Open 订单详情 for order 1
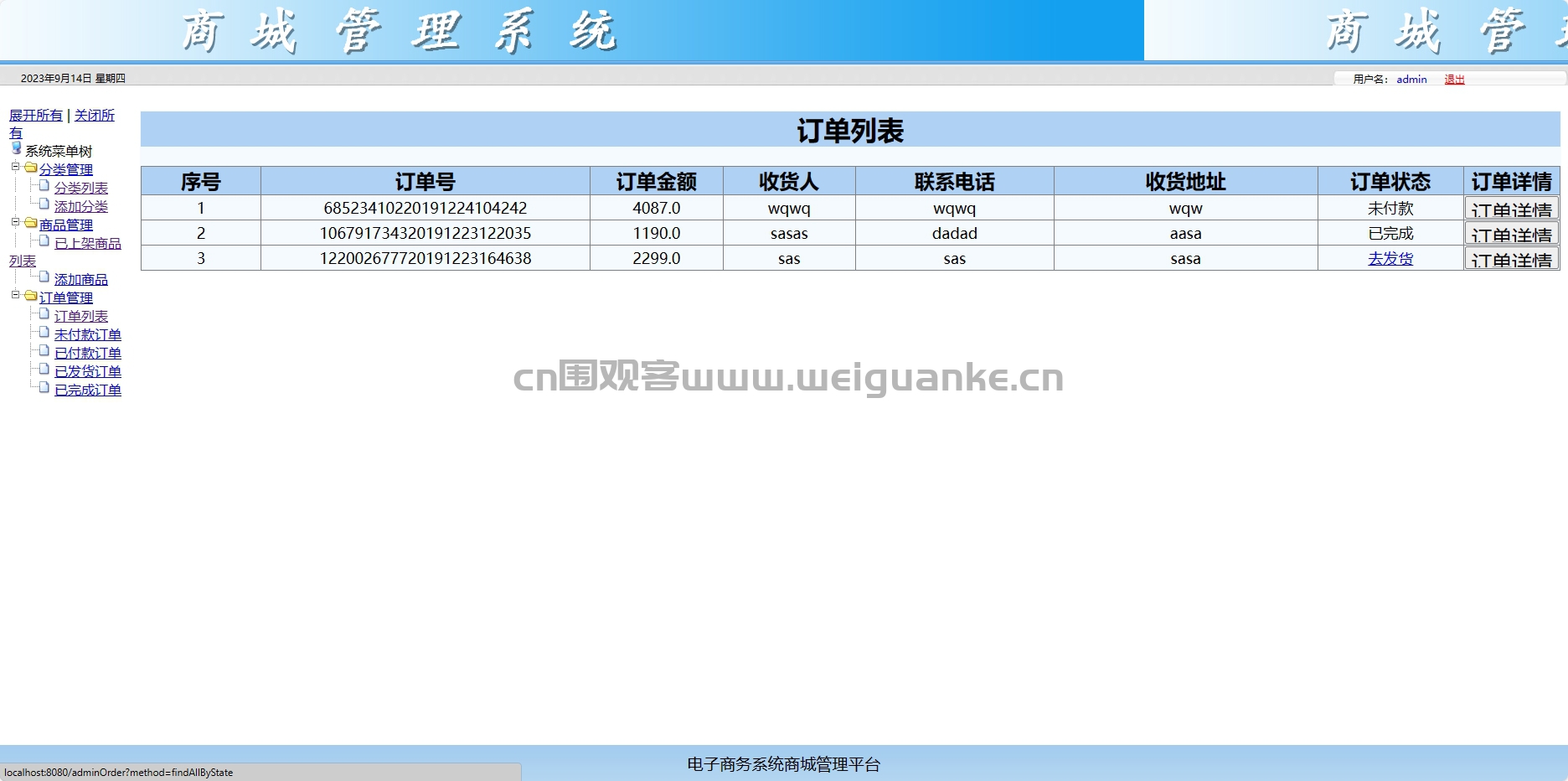Image resolution: width=1568 pixels, height=781 pixels. pos(1511,208)
